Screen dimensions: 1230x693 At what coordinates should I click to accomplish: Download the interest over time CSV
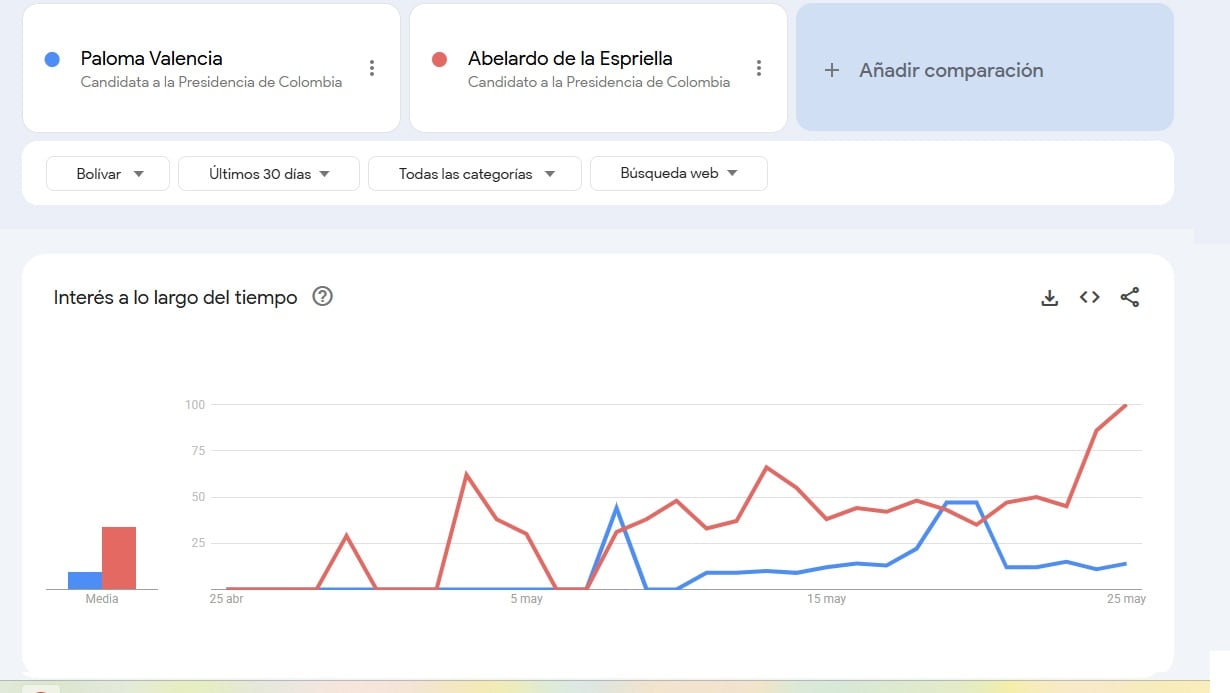pyautogui.click(x=1049, y=297)
